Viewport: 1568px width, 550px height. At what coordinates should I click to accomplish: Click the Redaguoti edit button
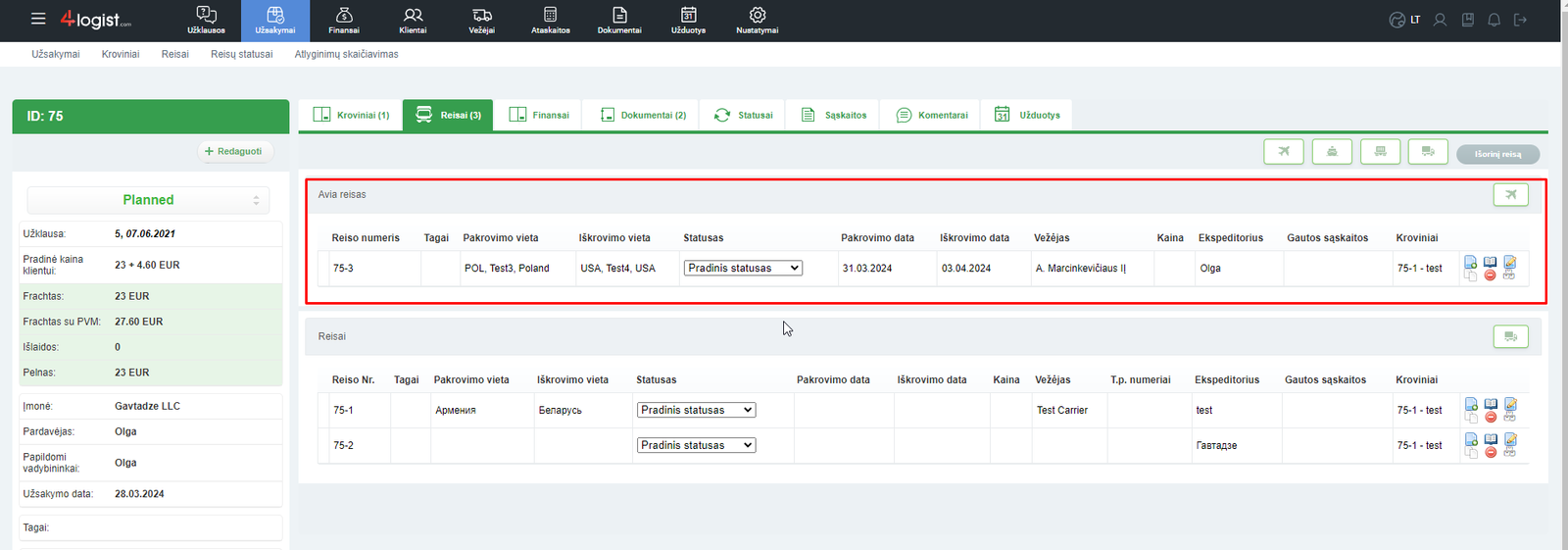coord(235,151)
